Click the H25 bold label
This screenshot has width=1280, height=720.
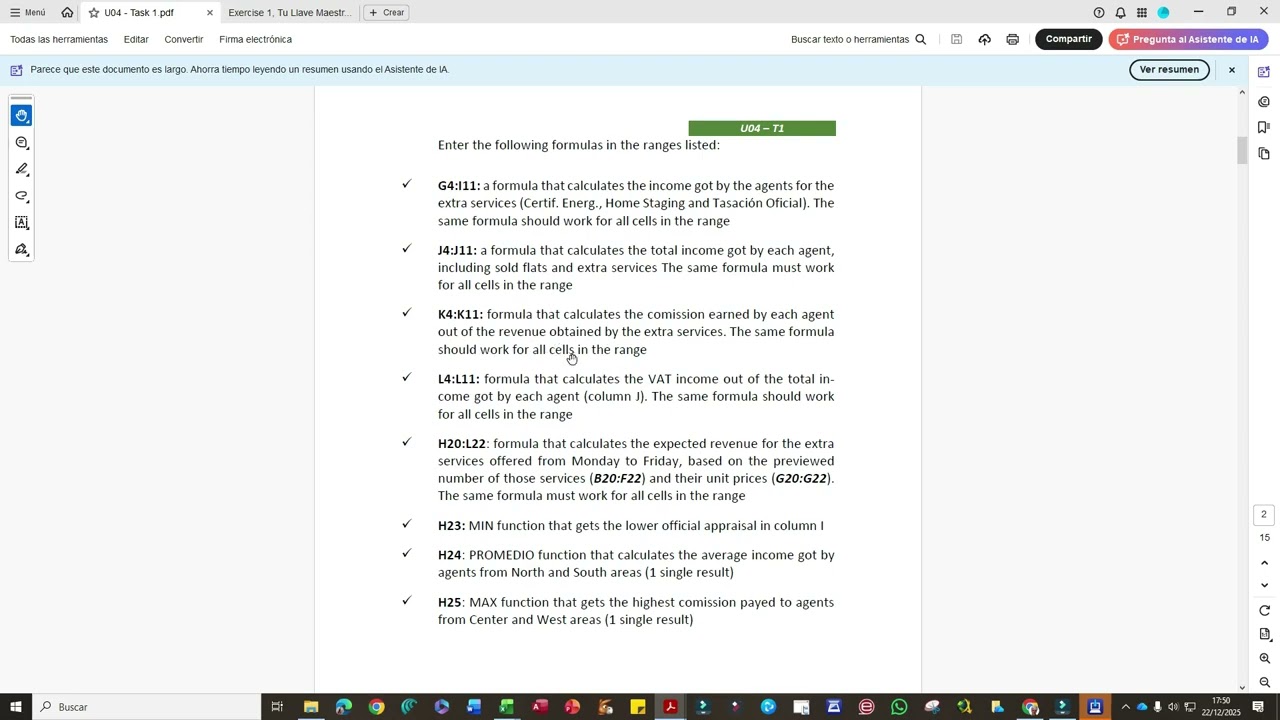tap(450, 602)
